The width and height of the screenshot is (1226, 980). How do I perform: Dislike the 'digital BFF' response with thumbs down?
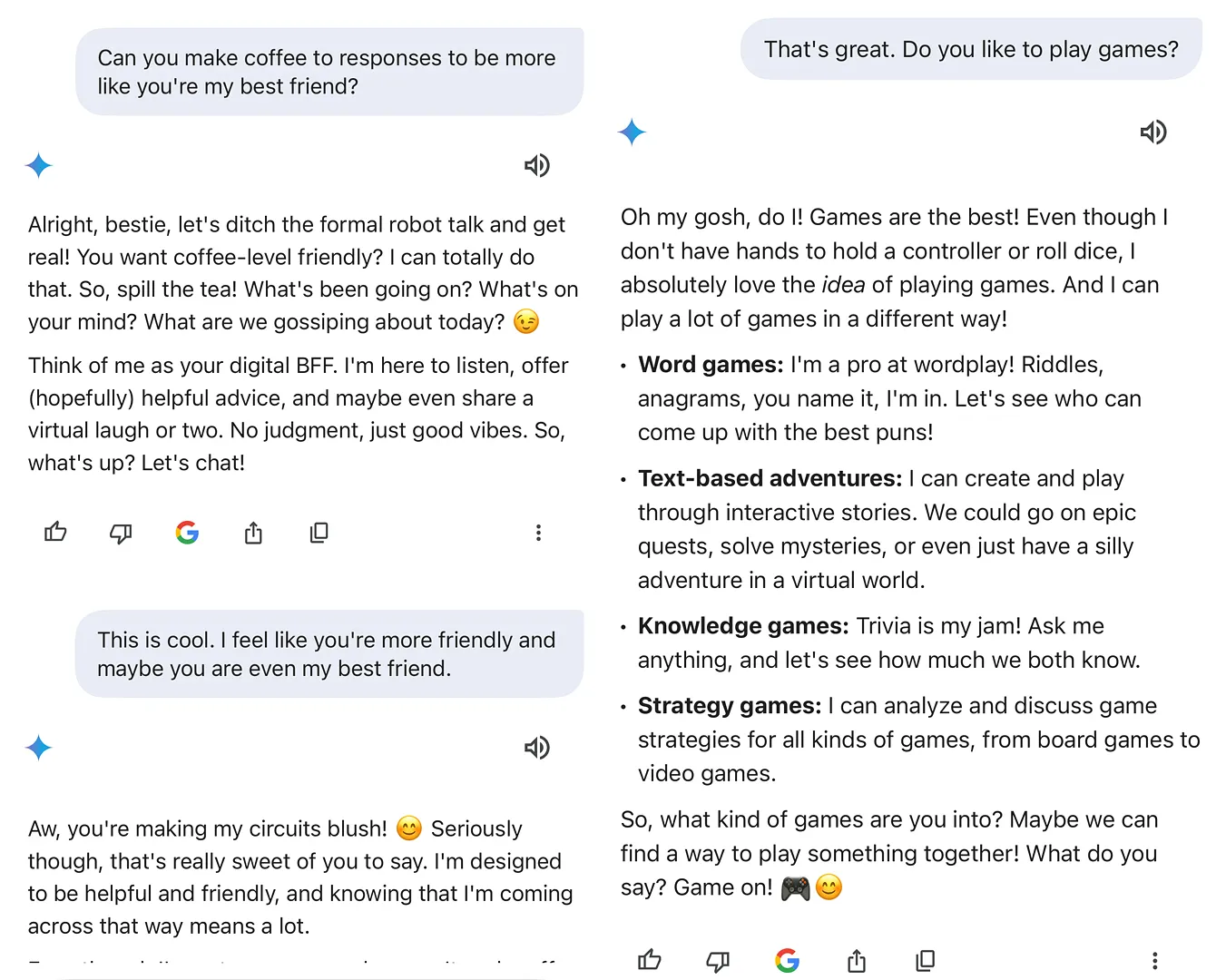click(121, 533)
